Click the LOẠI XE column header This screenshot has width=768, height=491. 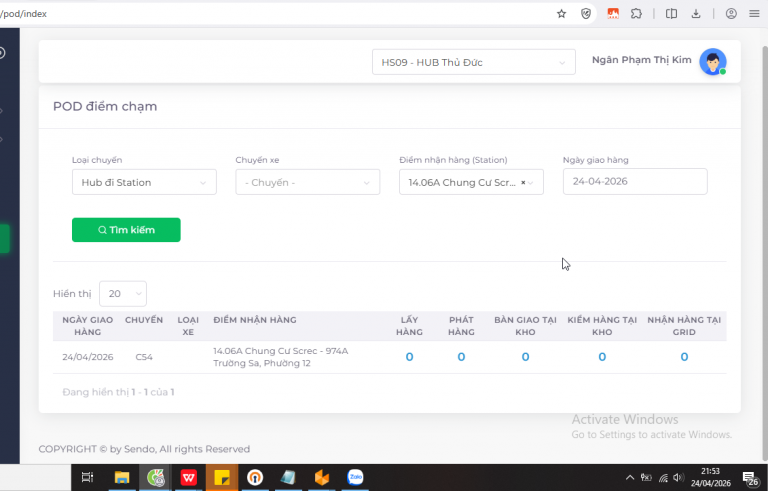[x=188, y=326]
